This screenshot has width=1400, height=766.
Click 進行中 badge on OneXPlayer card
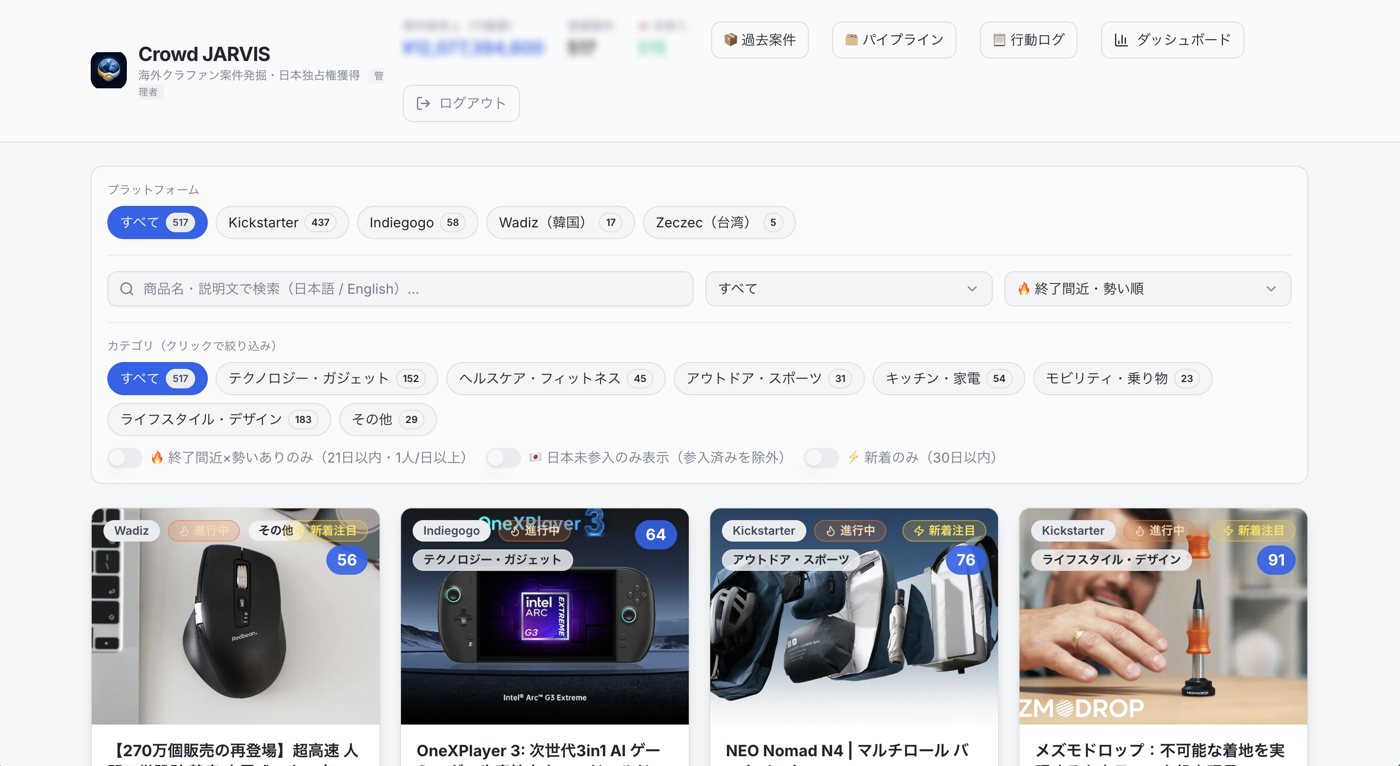533,530
